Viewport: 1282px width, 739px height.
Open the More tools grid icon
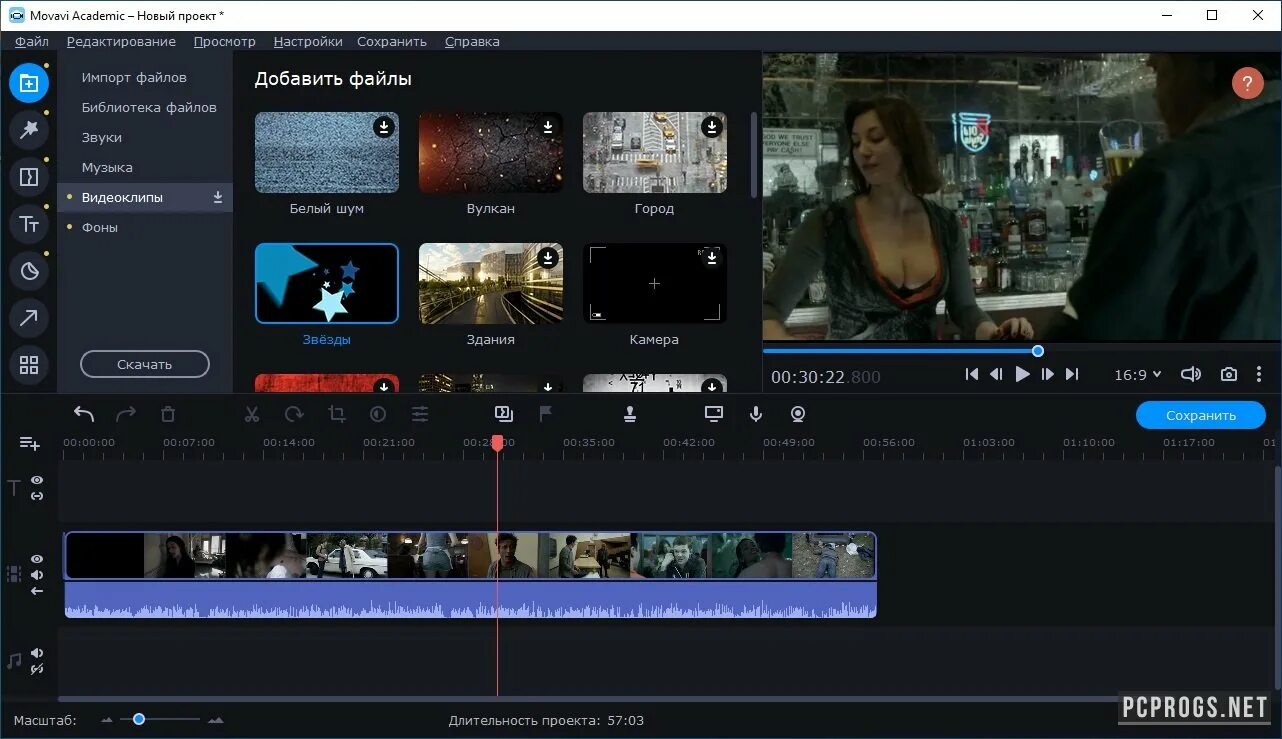coord(29,365)
